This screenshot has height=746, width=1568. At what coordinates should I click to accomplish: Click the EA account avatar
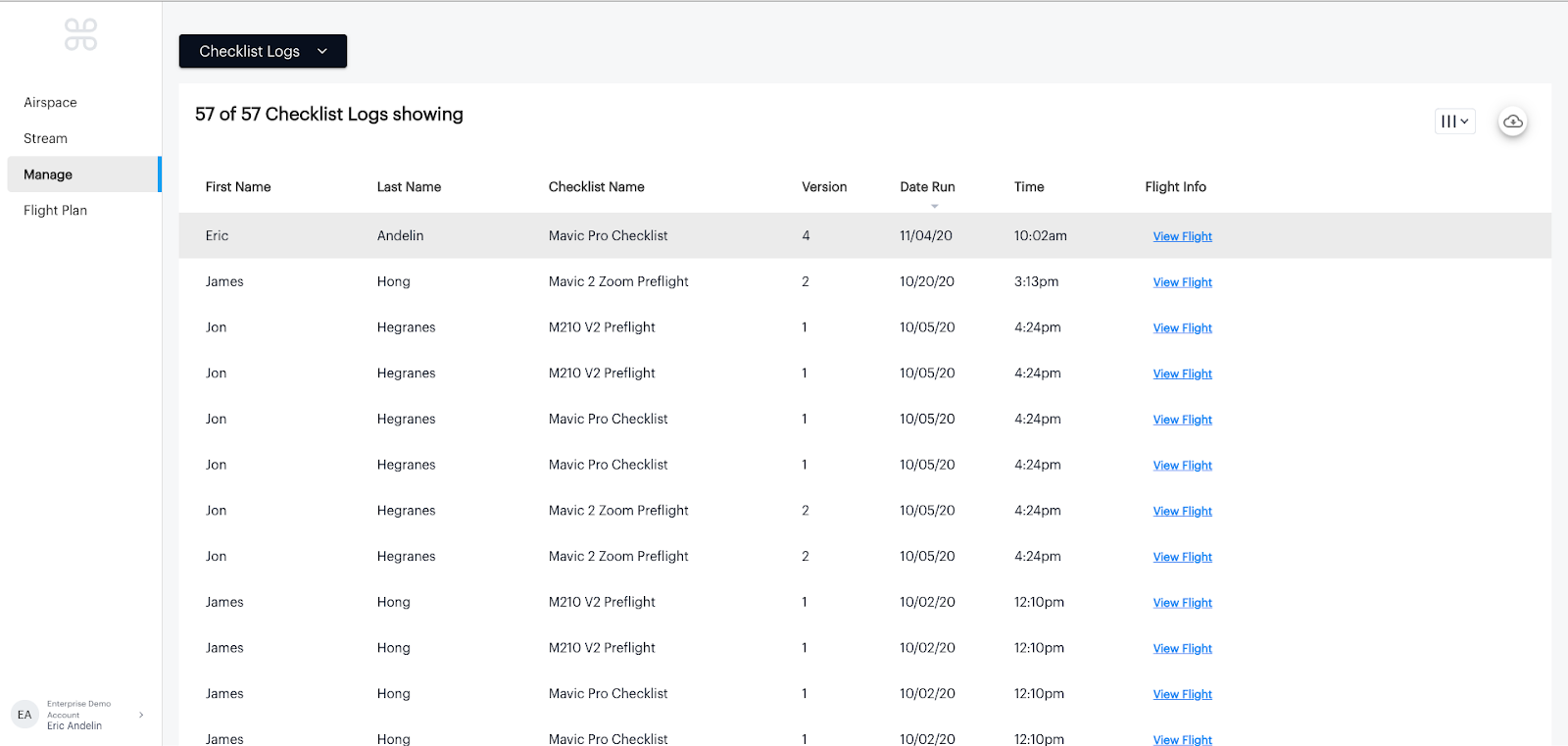[x=24, y=715]
